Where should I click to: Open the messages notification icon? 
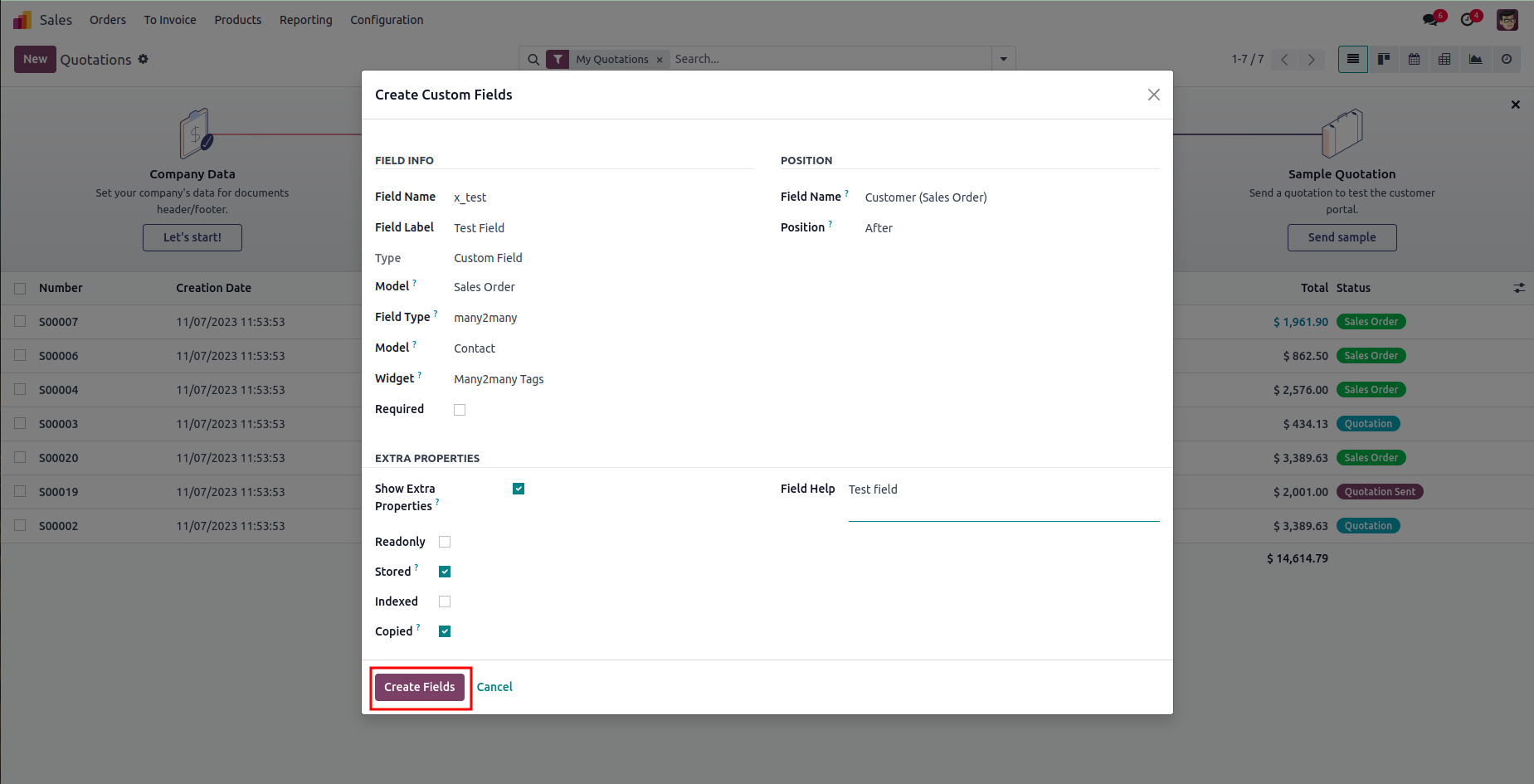(x=1432, y=19)
